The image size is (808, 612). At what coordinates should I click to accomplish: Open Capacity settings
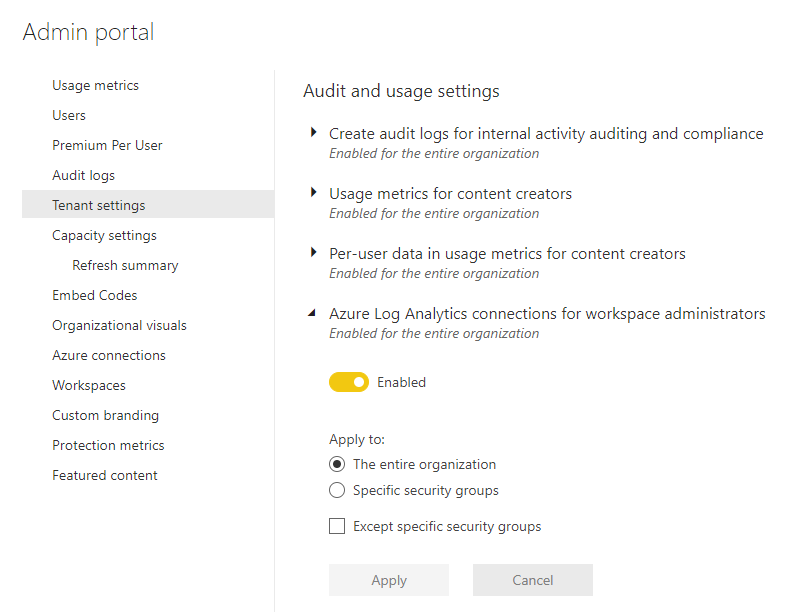coord(104,235)
